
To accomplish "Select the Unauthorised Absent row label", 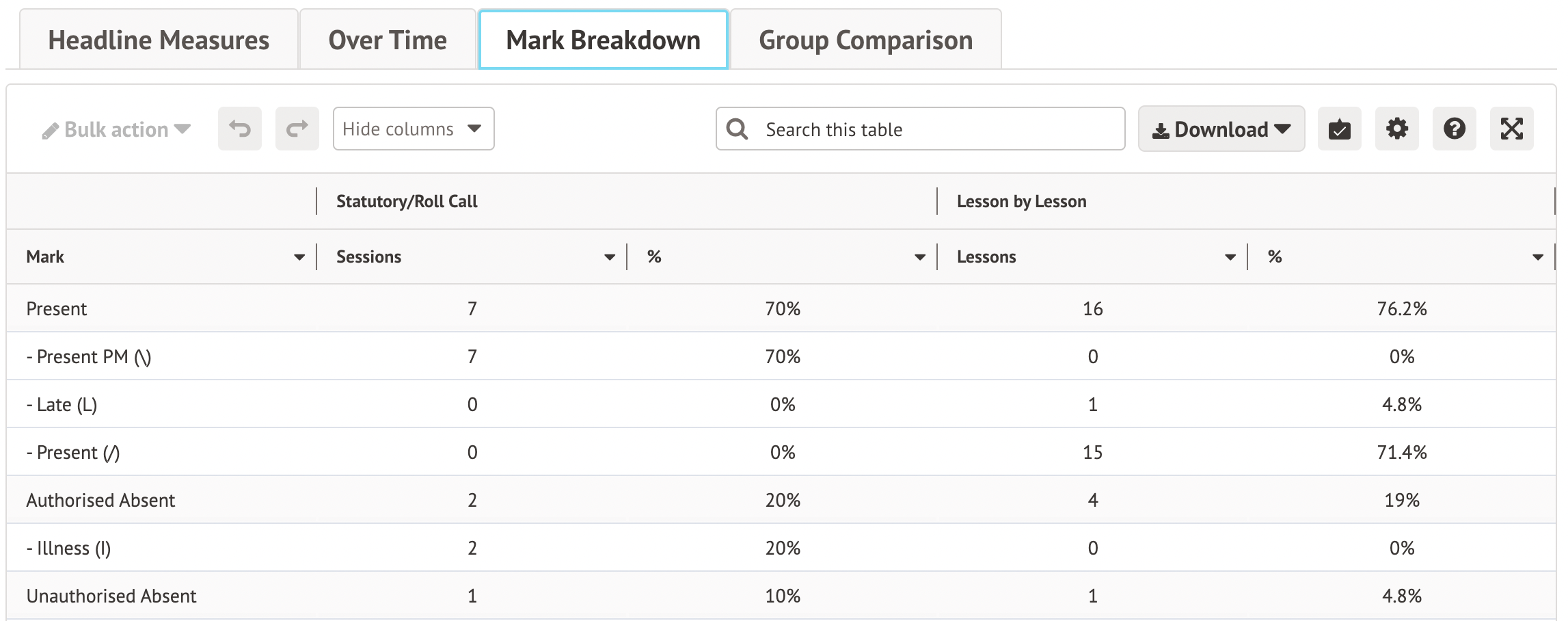I will pos(111,596).
